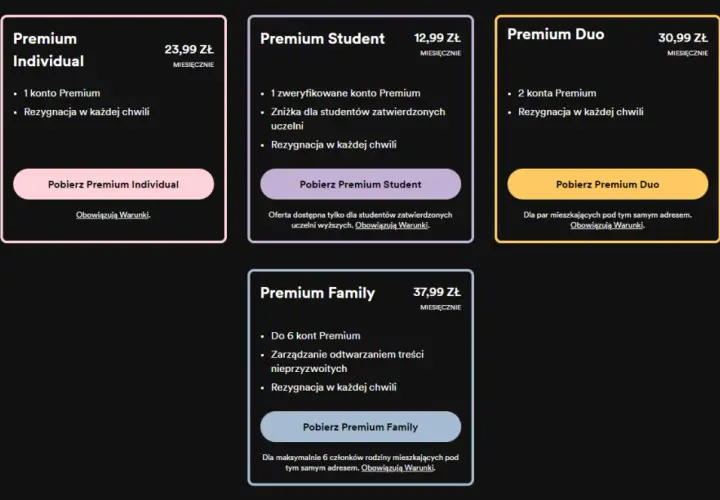Viewport: 720px width, 500px height.
Task: Click the Premium Family plan heading
Action: [317, 292]
